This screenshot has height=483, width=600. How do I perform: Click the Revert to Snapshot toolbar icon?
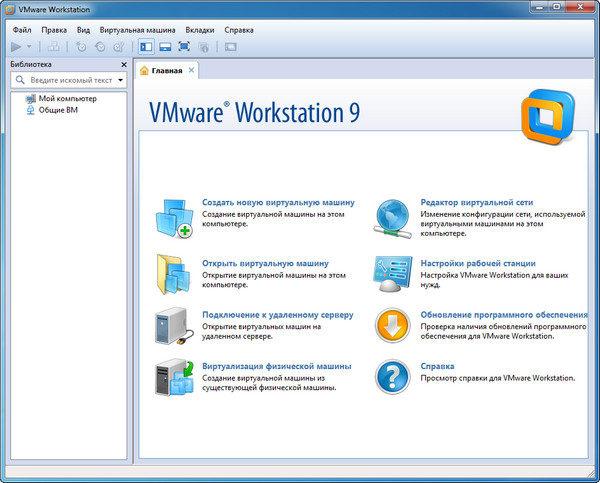[100, 47]
